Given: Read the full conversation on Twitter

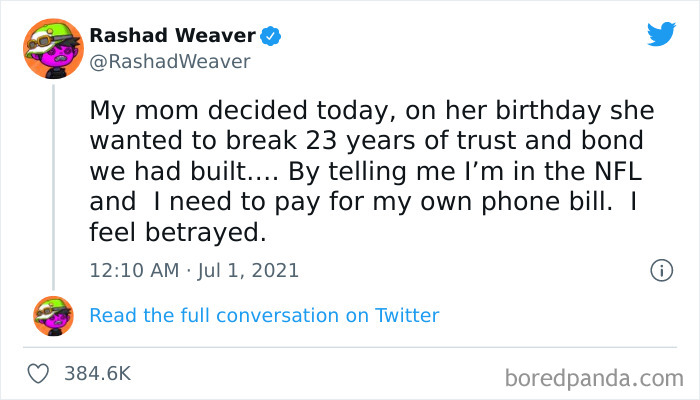Looking at the screenshot, I should tap(264, 315).
